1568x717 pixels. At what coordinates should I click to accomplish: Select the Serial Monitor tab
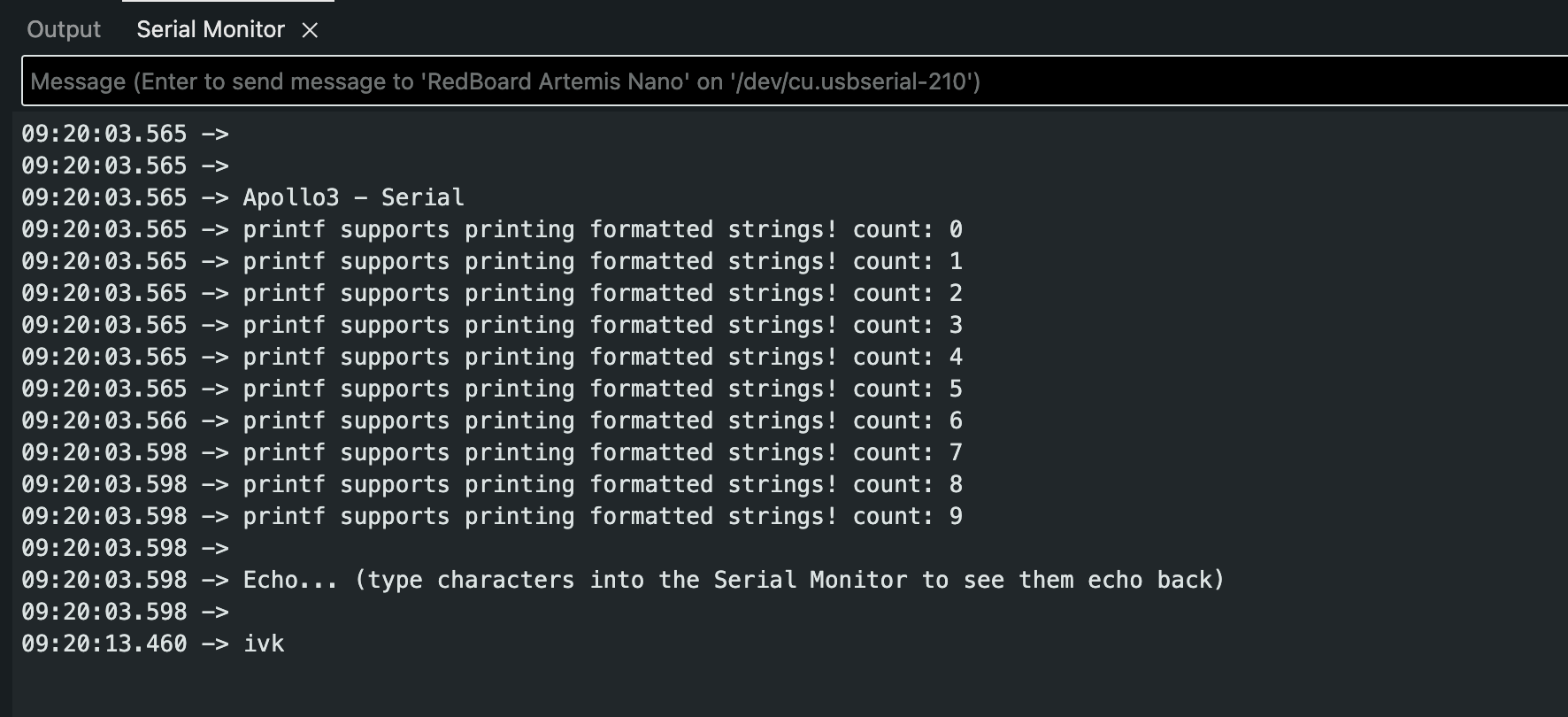[x=210, y=29]
